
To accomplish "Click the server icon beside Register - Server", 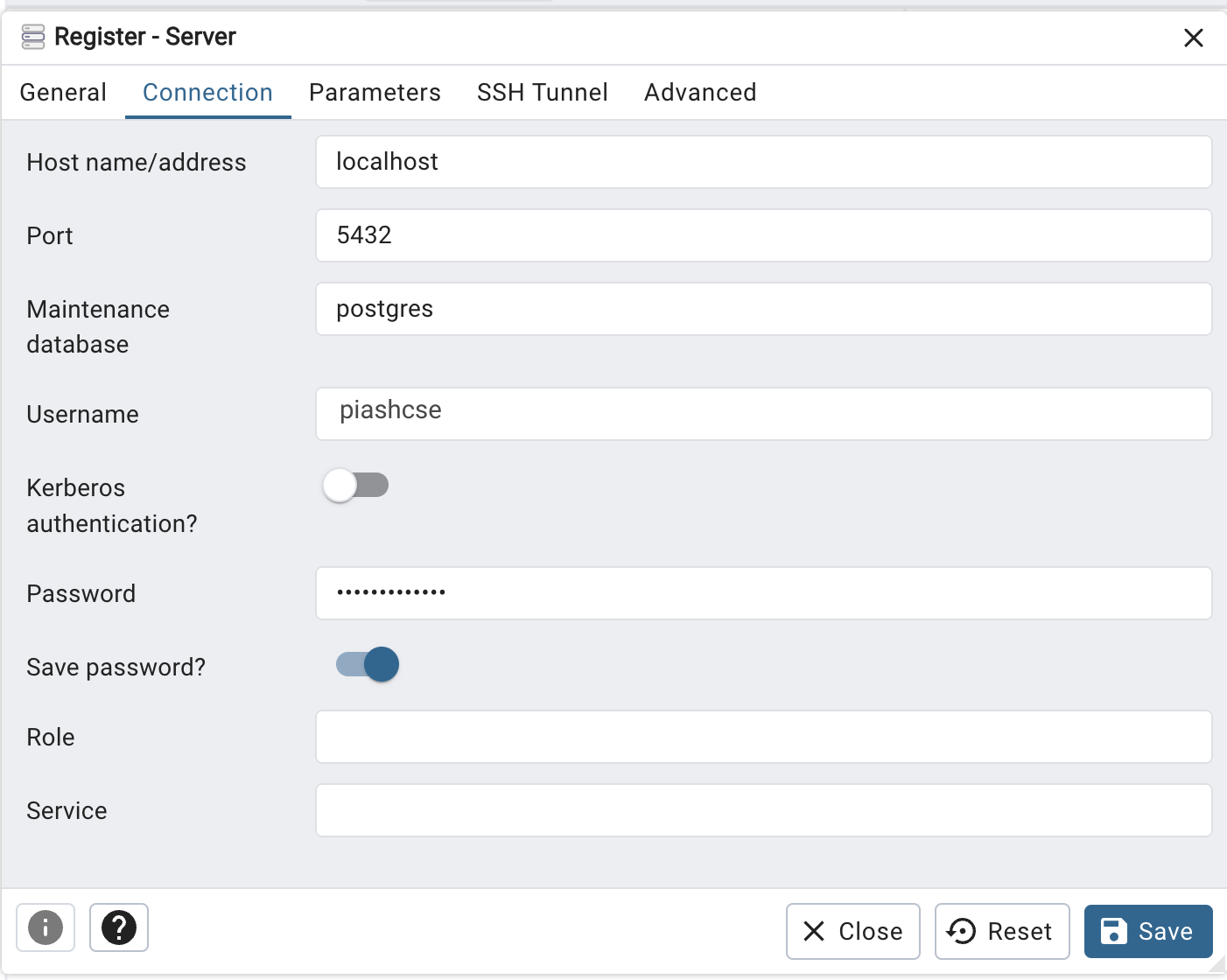I will [x=33, y=37].
